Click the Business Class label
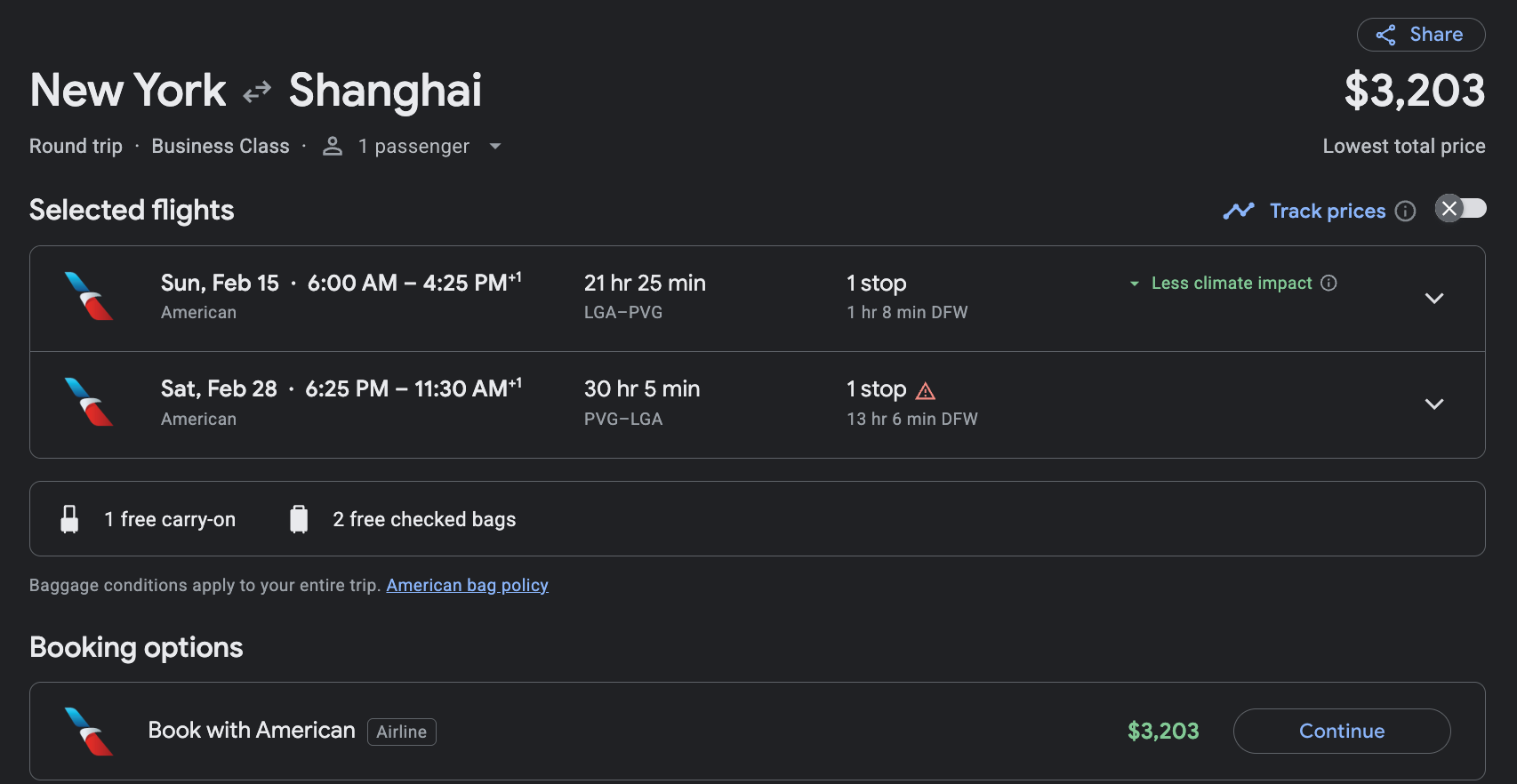The image size is (1517, 784). pyautogui.click(x=221, y=146)
